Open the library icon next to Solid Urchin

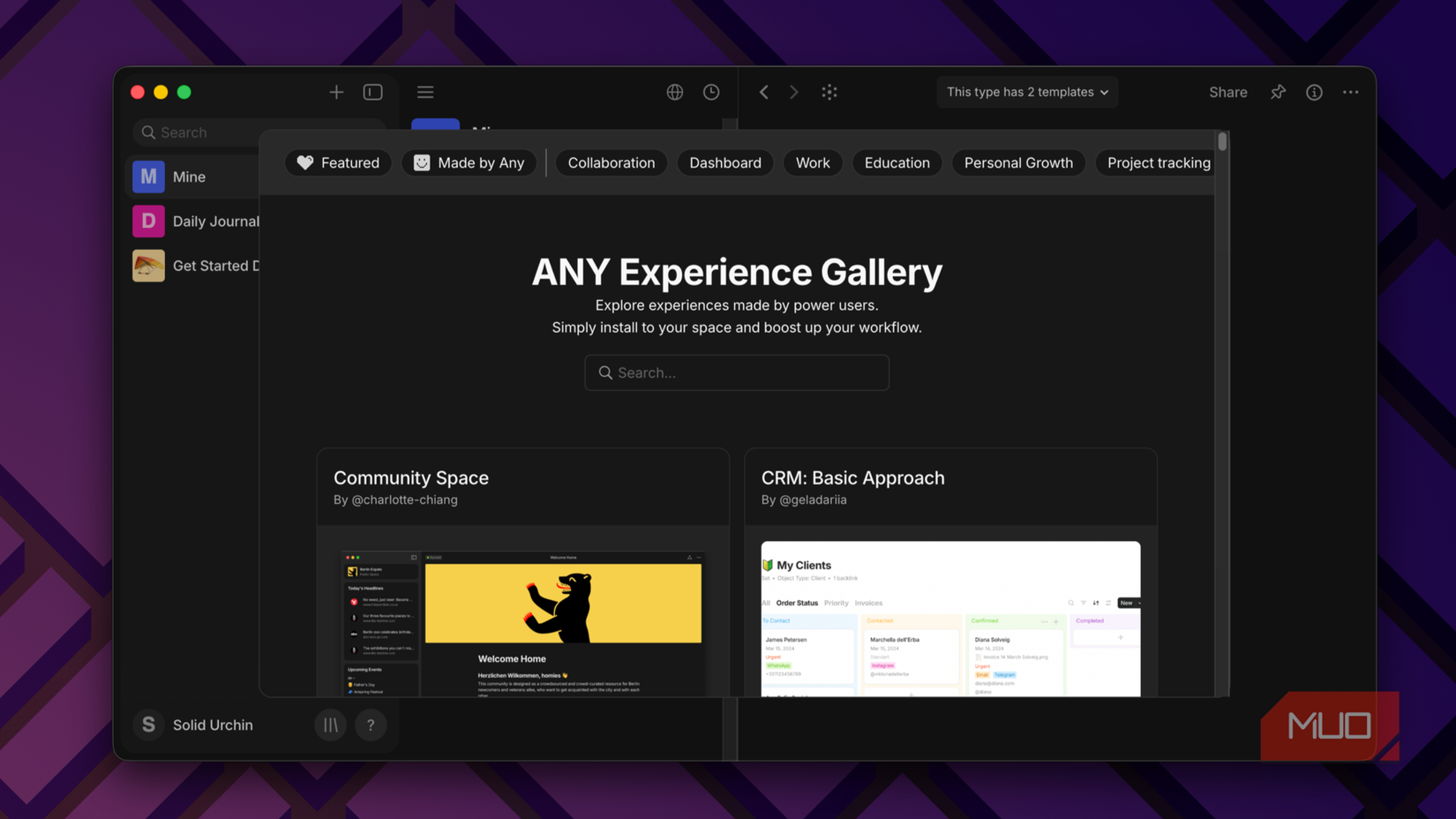(330, 725)
